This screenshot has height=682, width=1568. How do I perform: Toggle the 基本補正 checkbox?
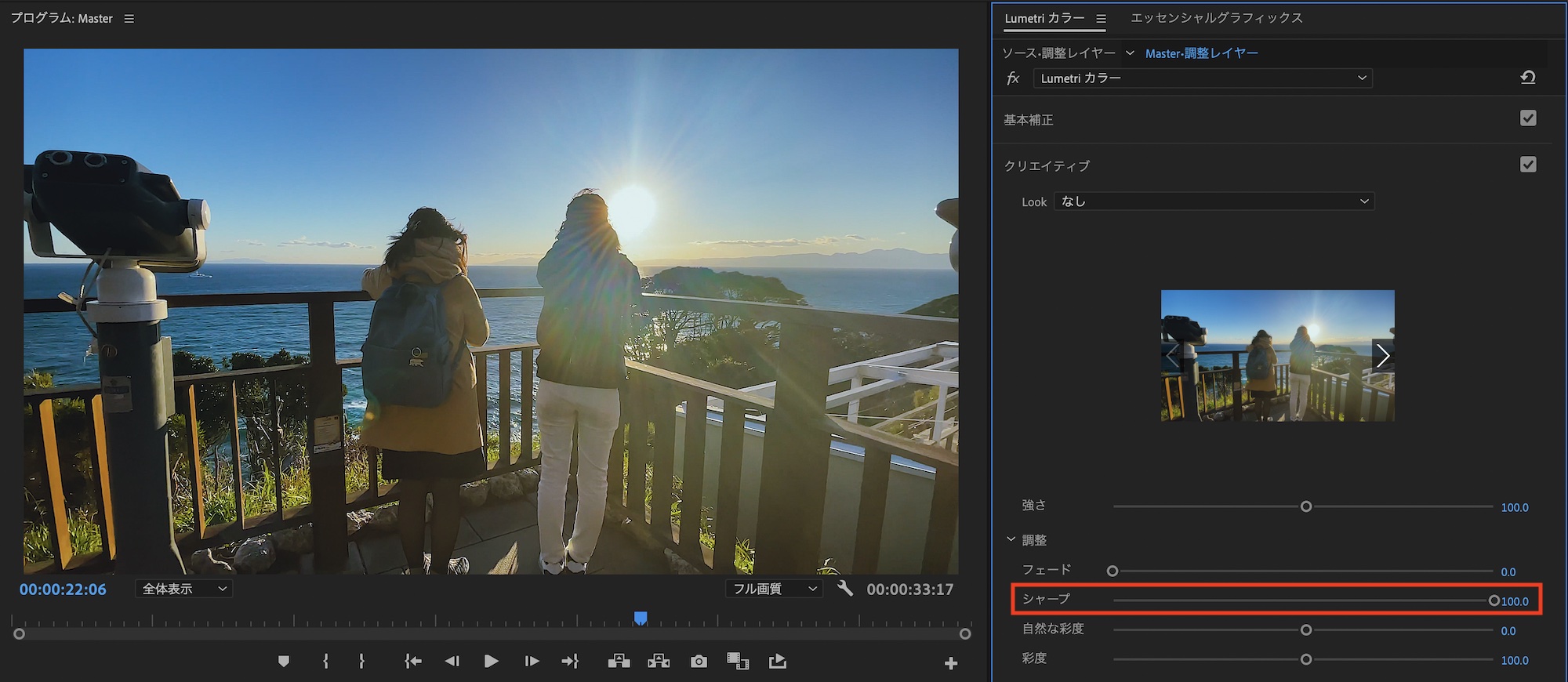(x=1528, y=118)
